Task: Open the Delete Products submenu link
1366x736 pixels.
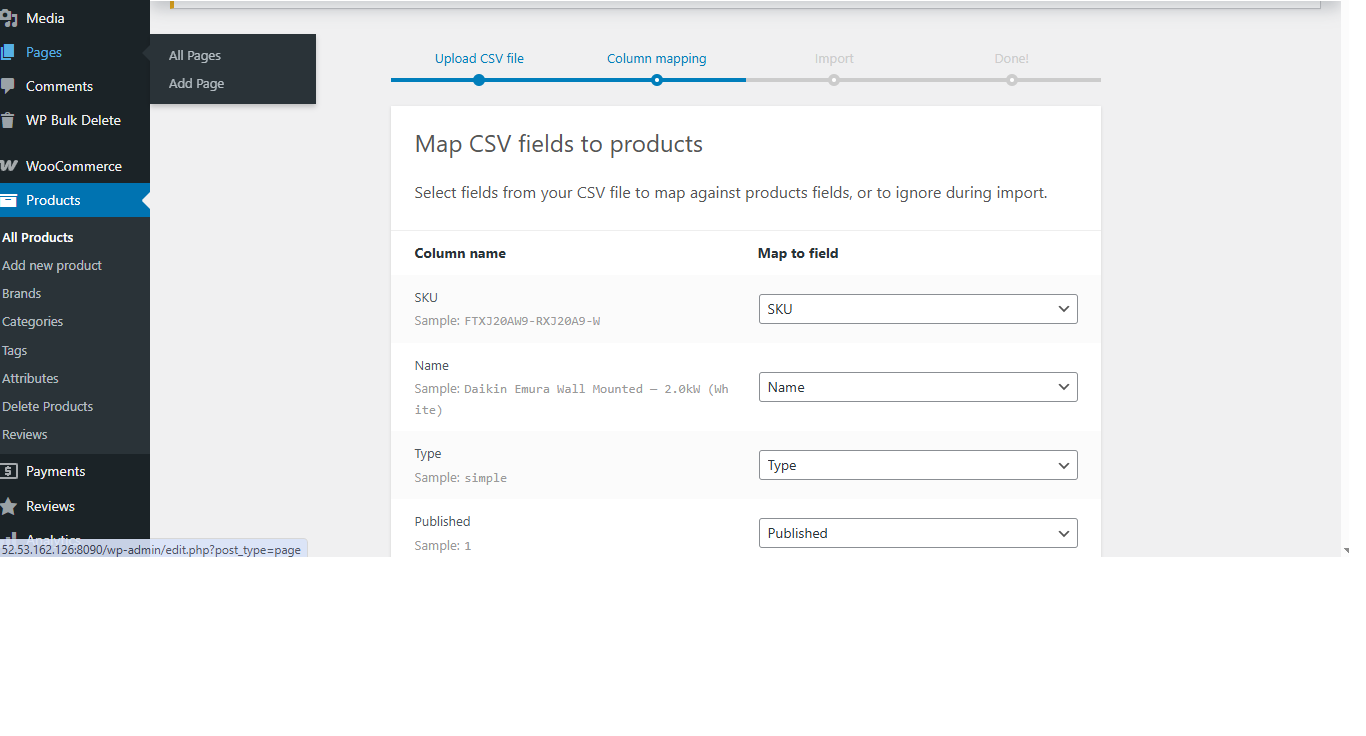Action: (x=47, y=406)
